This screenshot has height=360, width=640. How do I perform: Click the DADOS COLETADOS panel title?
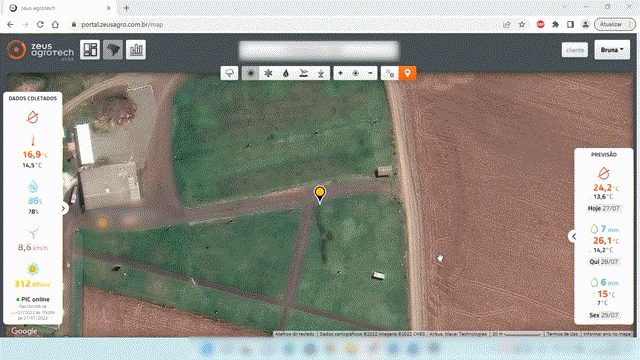click(33, 98)
